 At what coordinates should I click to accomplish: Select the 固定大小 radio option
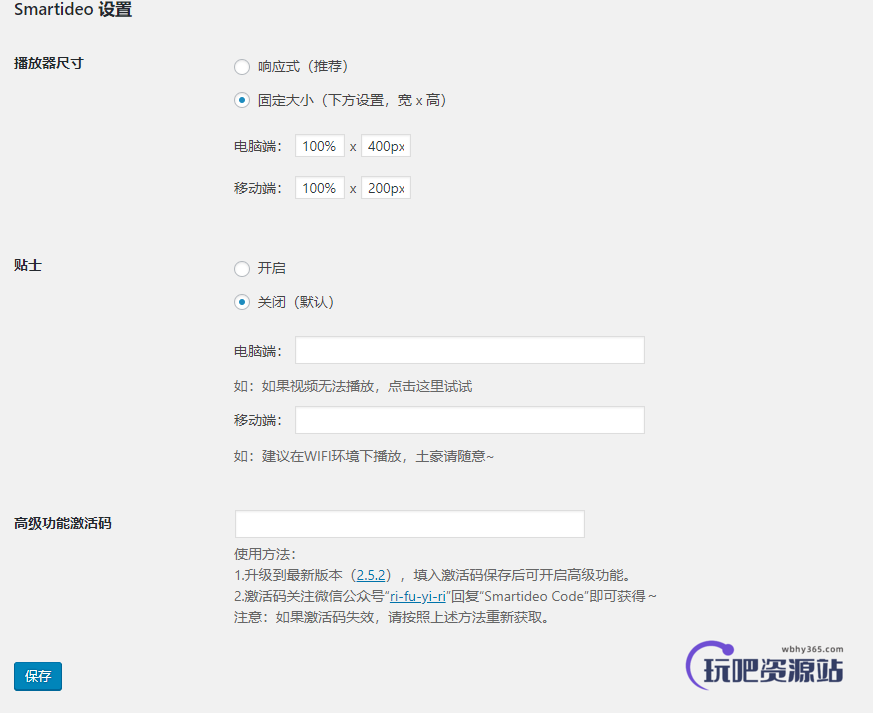point(242,101)
